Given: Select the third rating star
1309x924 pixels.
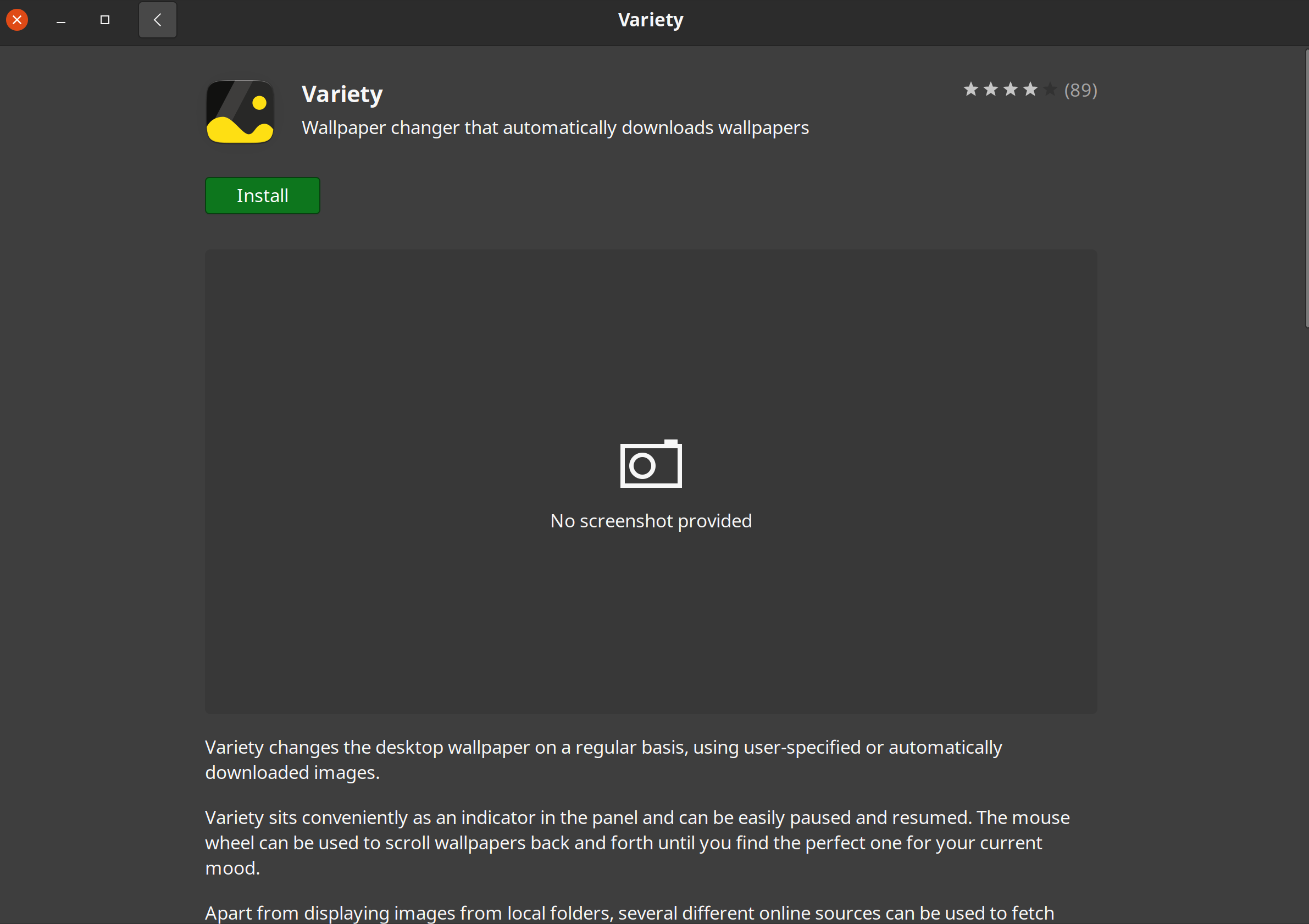Looking at the screenshot, I should pyautogui.click(x=1011, y=90).
